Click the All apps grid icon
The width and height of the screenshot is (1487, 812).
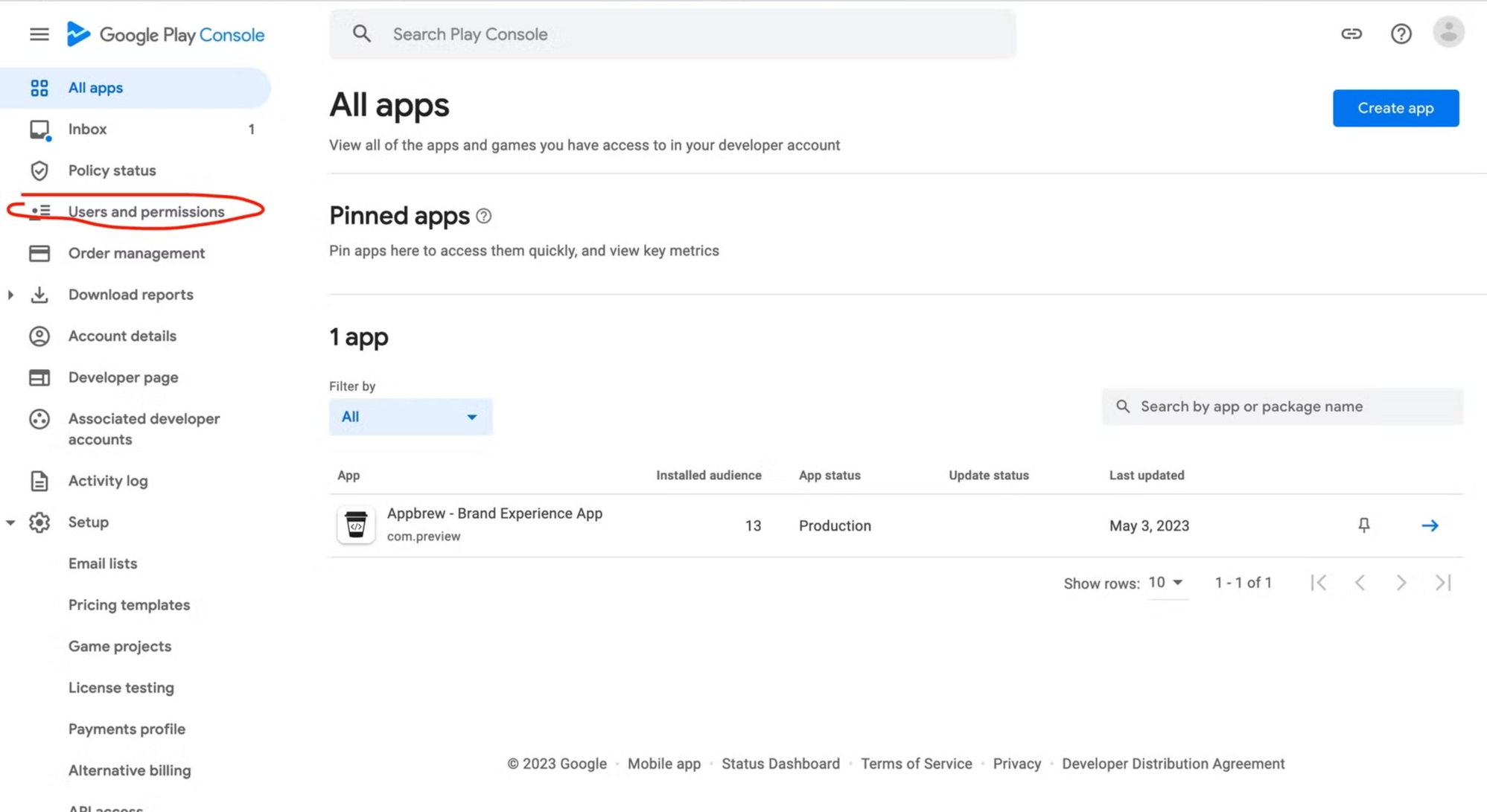click(x=39, y=88)
